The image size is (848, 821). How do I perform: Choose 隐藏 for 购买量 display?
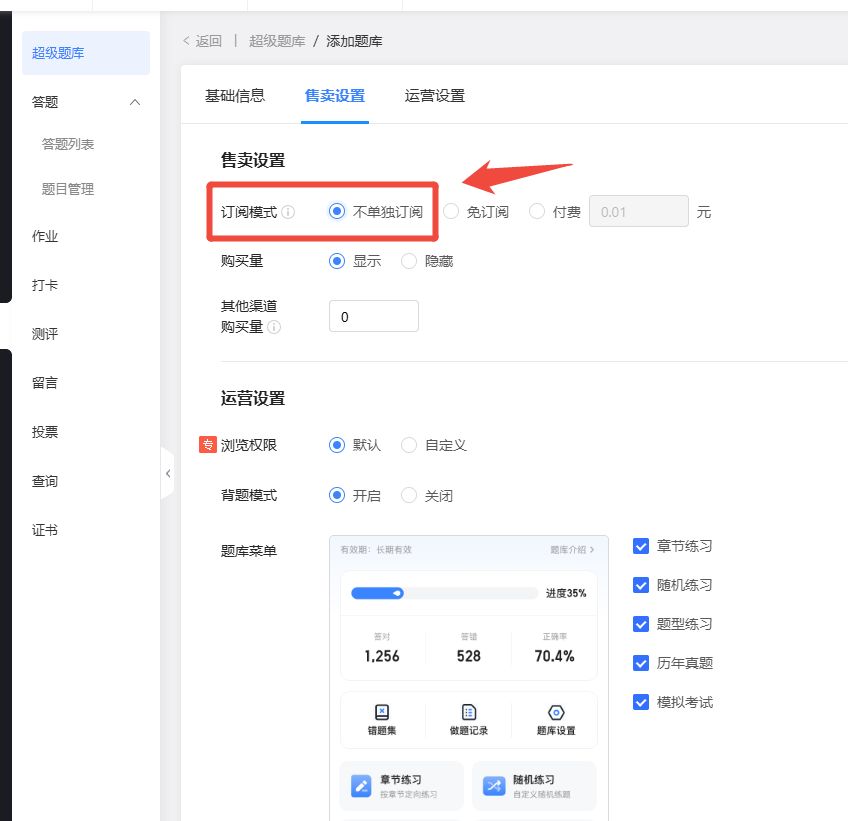click(409, 261)
